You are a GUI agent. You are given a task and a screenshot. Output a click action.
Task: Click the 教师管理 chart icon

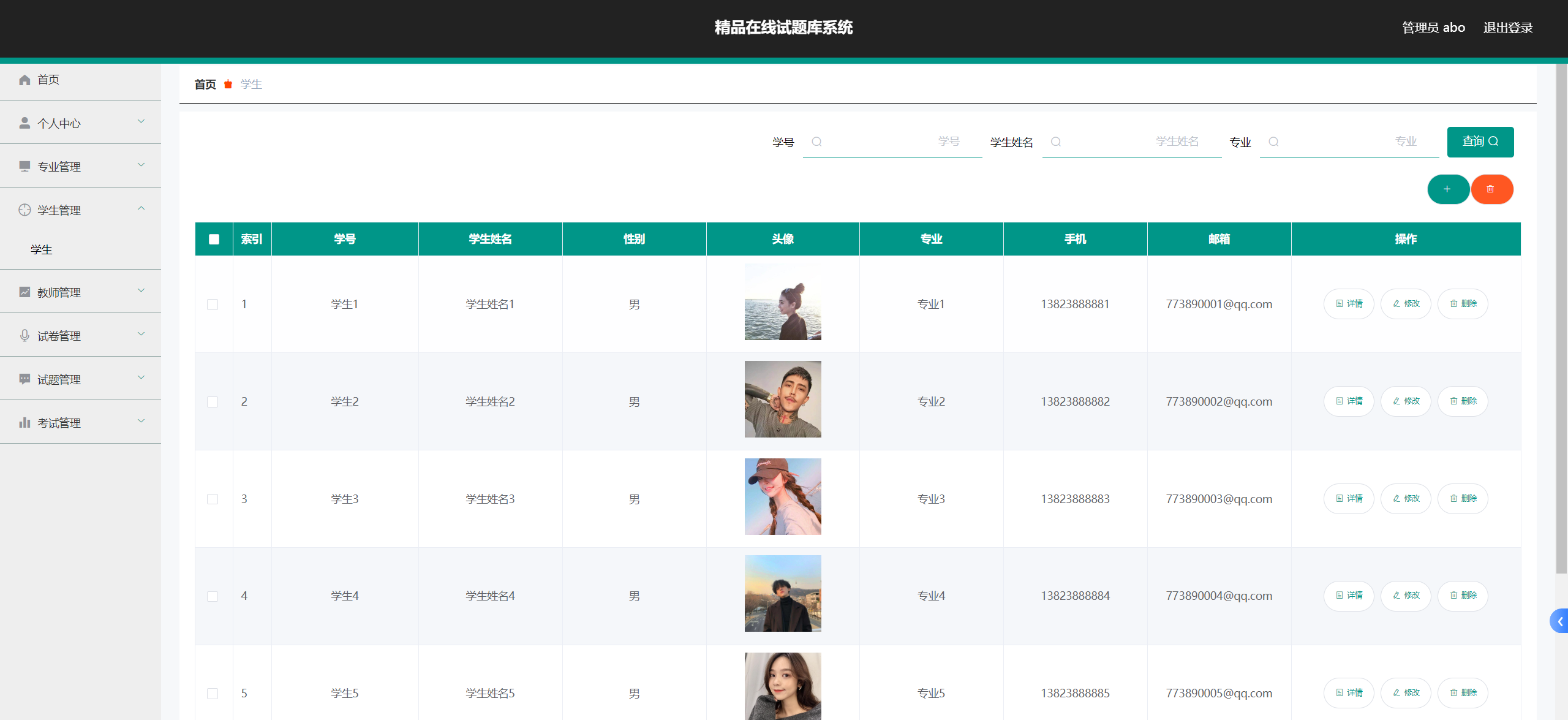[x=24, y=292]
